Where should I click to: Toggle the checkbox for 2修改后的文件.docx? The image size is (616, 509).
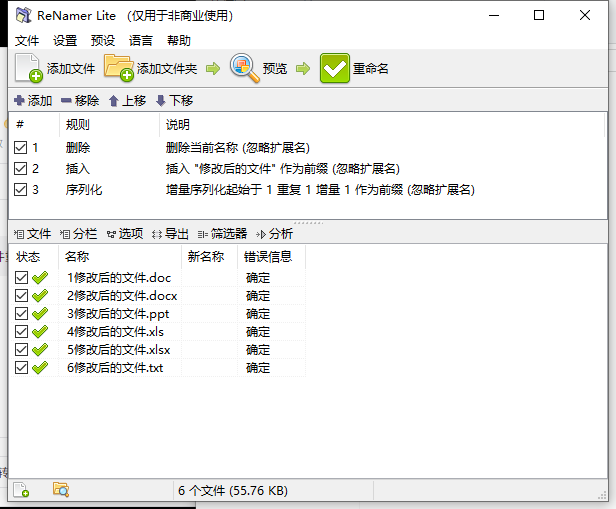pyautogui.click(x=22, y=295)
